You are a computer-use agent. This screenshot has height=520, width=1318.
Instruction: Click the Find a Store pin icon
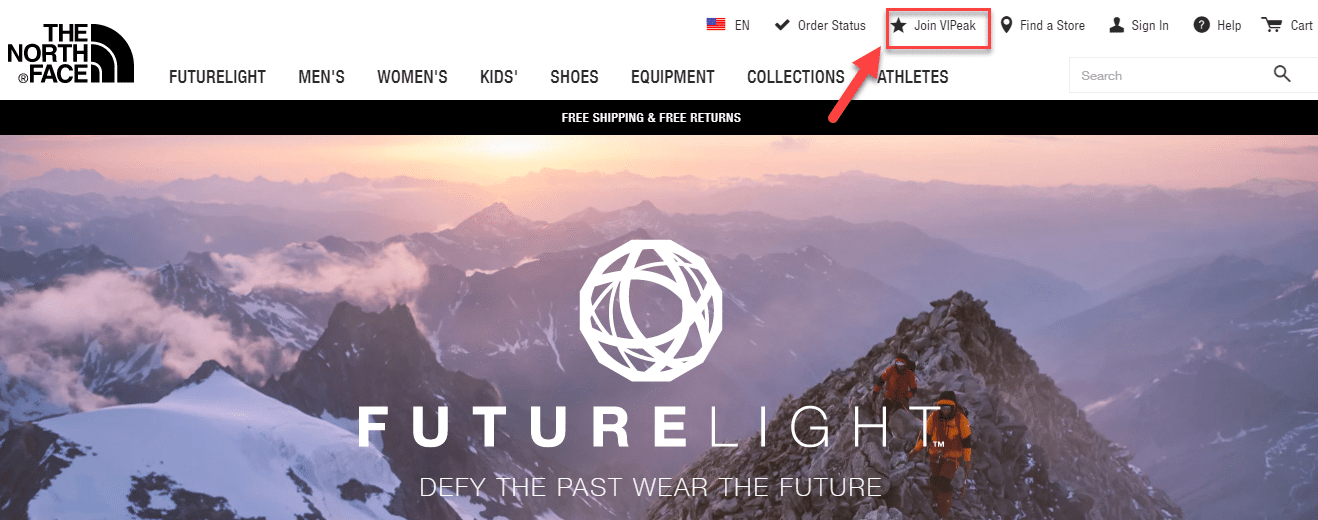tap(1007, 25)
